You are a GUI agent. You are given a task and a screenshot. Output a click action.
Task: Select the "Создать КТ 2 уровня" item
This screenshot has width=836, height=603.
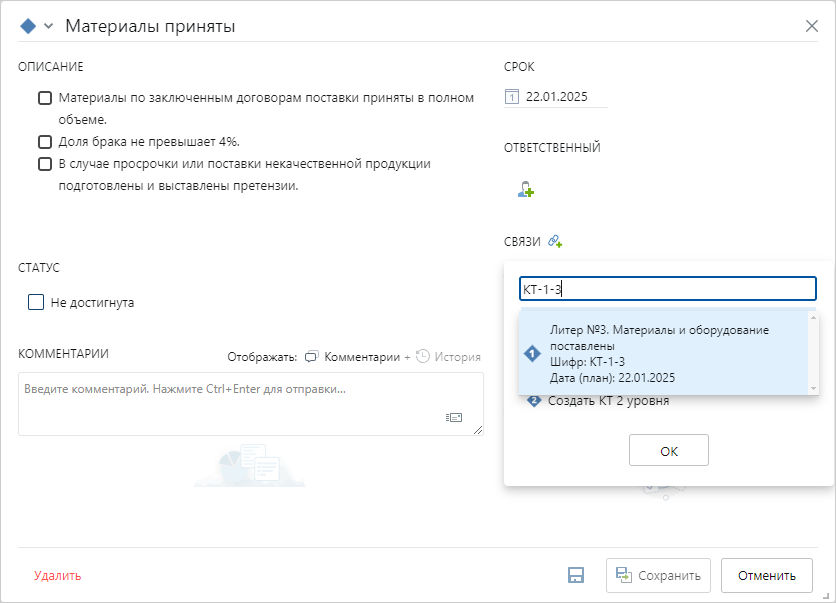tap(608, 401)
